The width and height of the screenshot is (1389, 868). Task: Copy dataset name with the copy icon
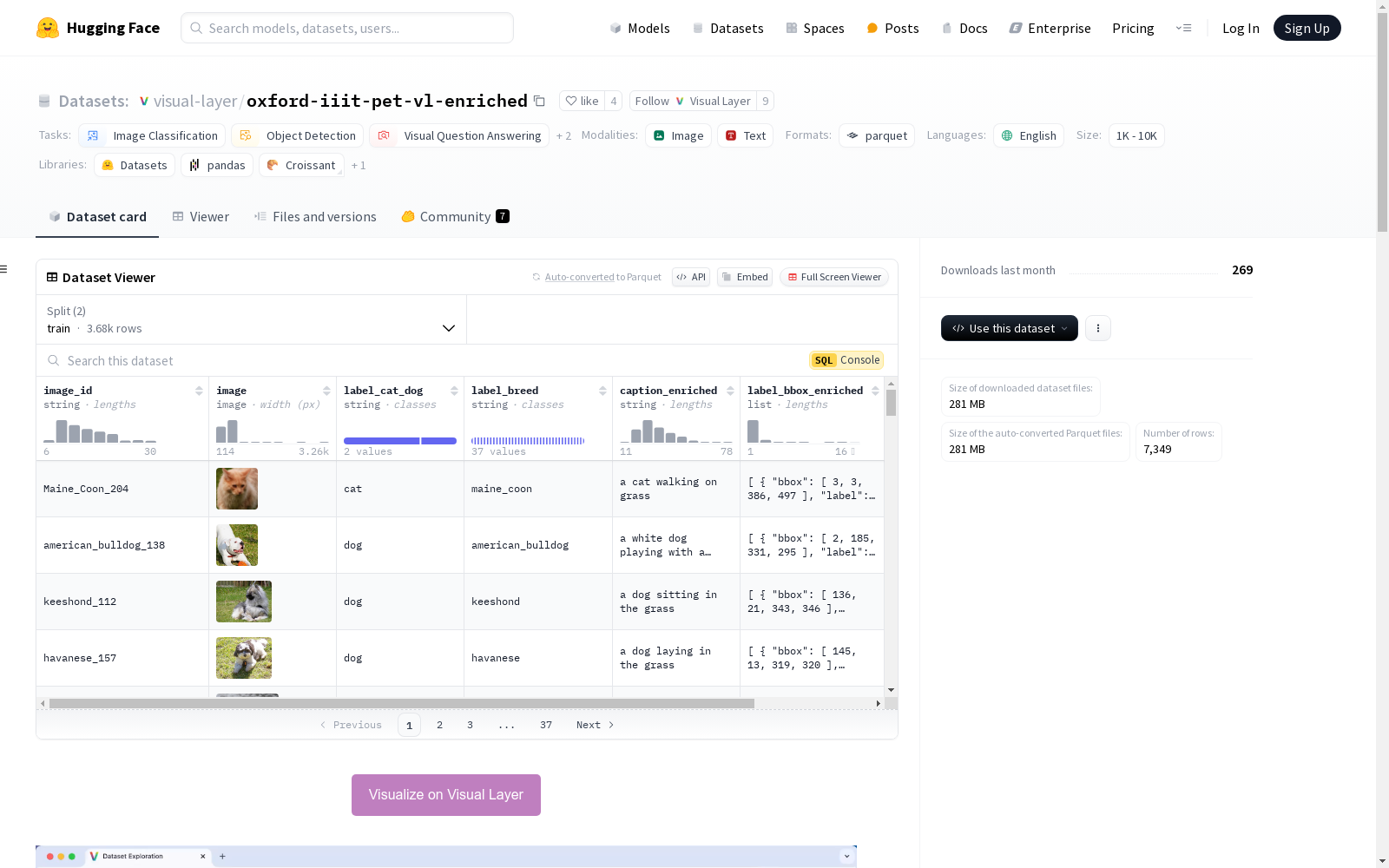[x=539, y=101]
